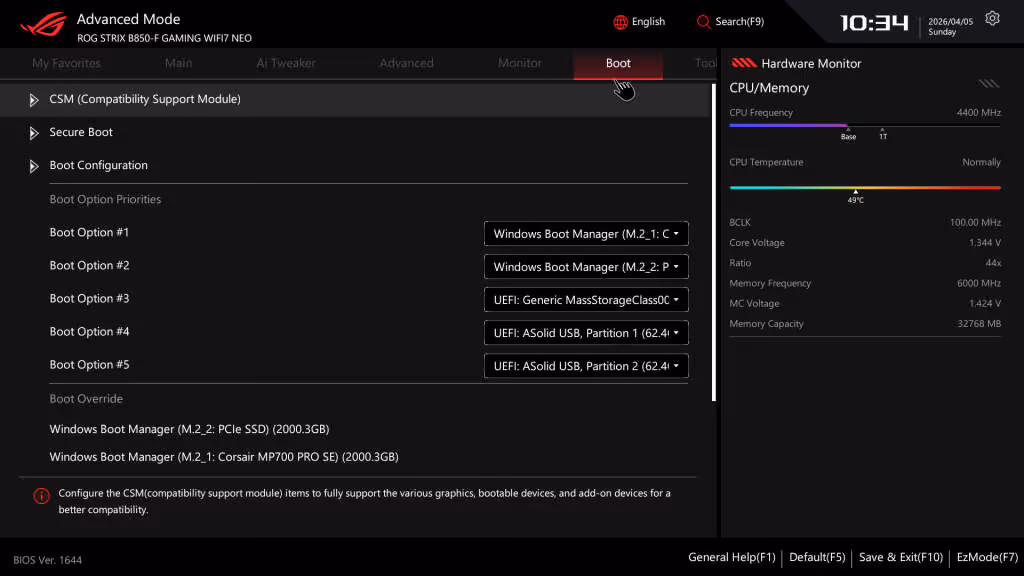Click the vertical scrollbar of the Boot list
The image size is (1024, 576).
[713, 240]
